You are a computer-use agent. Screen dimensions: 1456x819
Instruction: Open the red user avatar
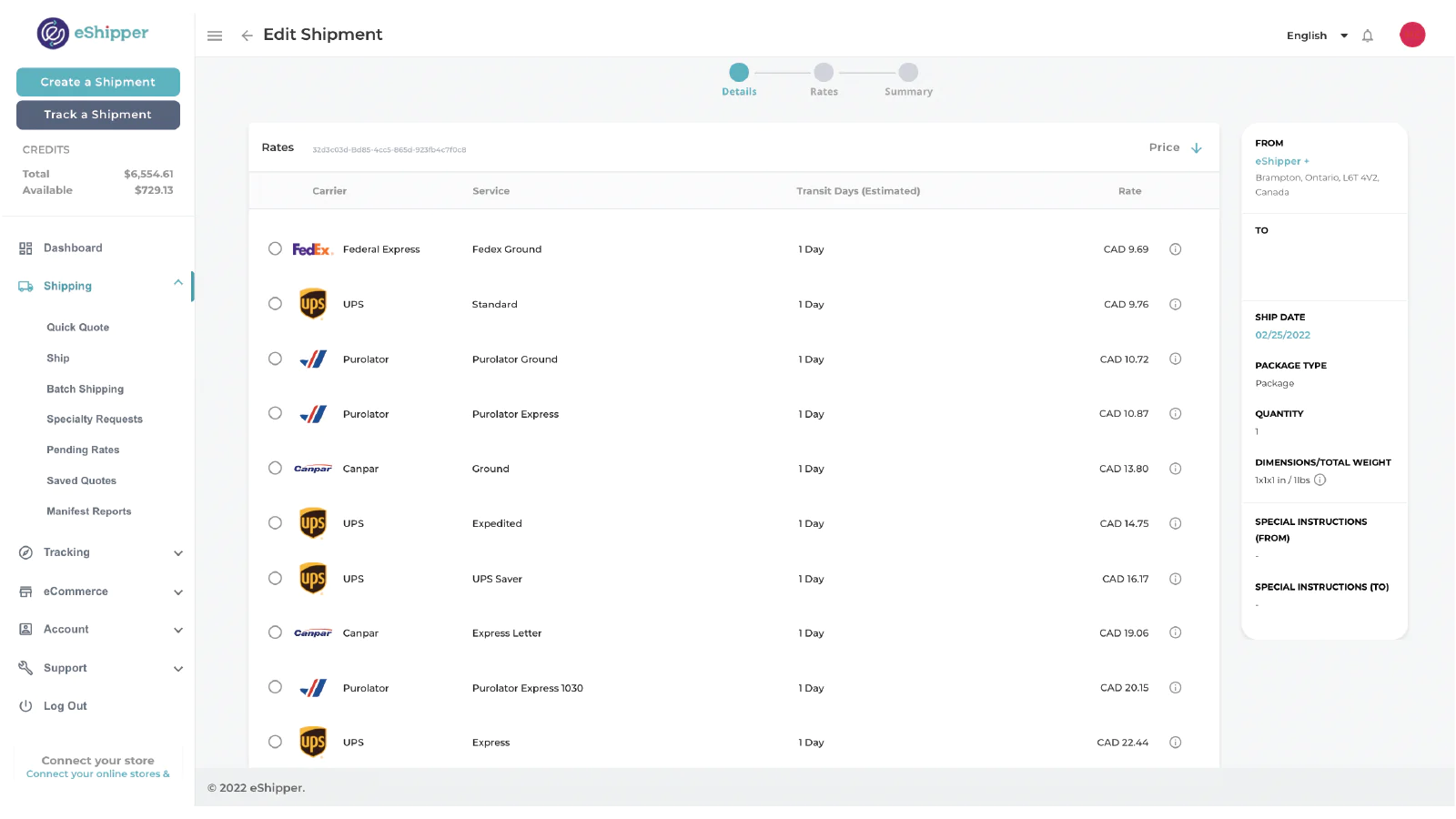[x=1411, y=35]
